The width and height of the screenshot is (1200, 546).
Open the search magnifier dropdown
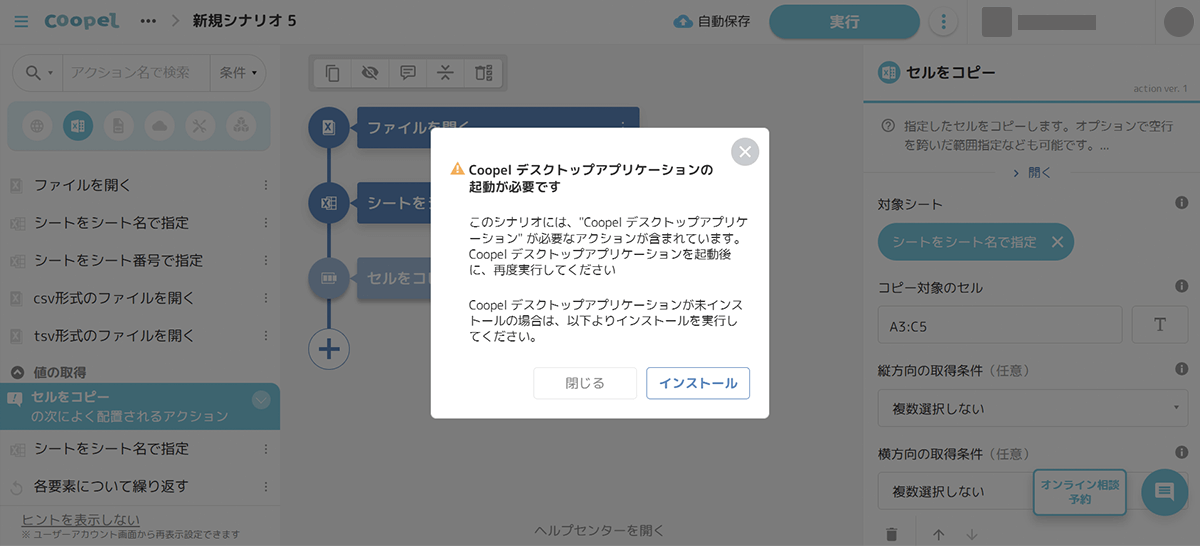[x=38, y=72]
